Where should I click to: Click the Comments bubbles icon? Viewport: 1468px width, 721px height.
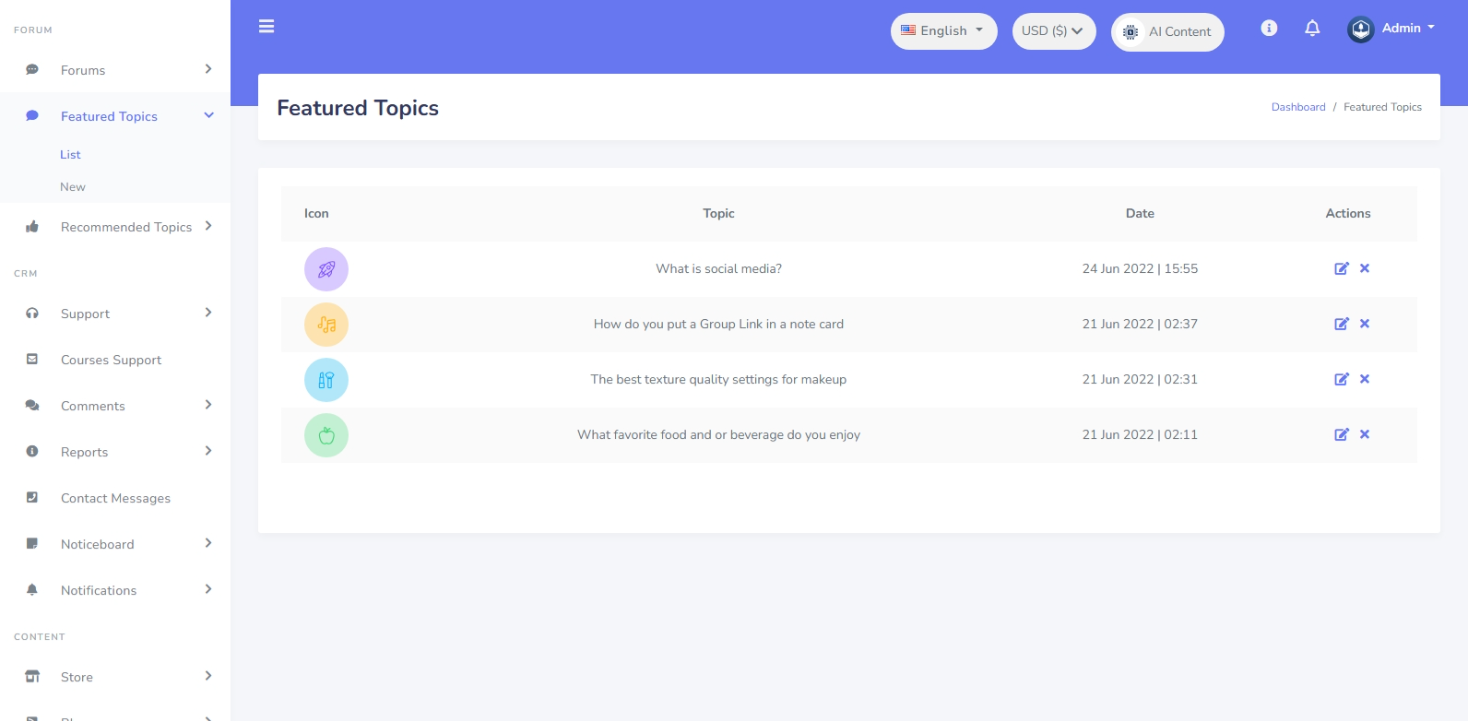[x=32, y=405]
